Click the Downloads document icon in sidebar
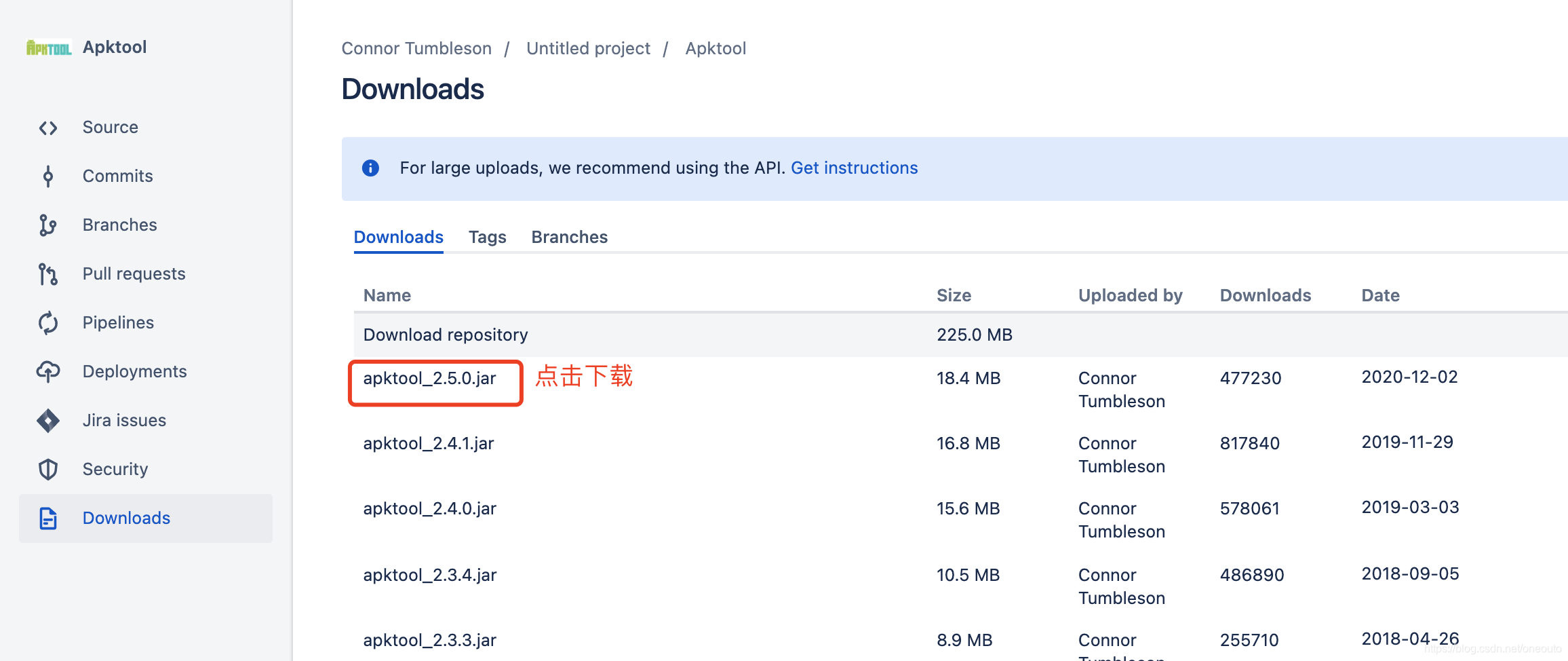The height and width of the screenshot is (661, 1568). click(48, 518)
